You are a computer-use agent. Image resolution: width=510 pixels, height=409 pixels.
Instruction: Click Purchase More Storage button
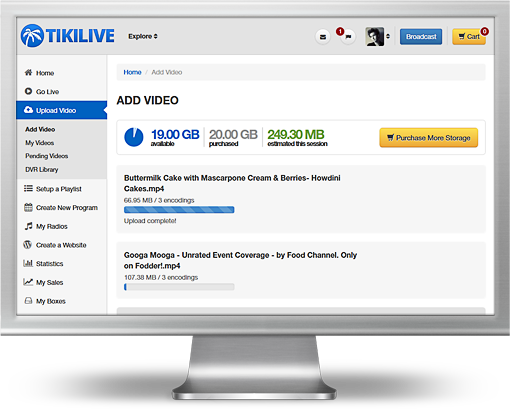click(x=429, y=138)
